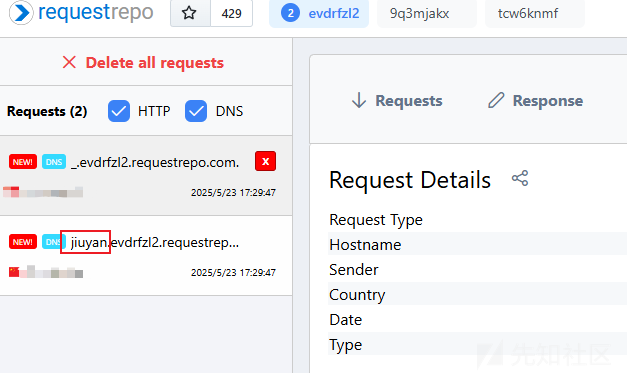The width and height of the screenshot is (627, 373).
Task: Switch to the tcw6knmf session tab
Action: point(535,14)
